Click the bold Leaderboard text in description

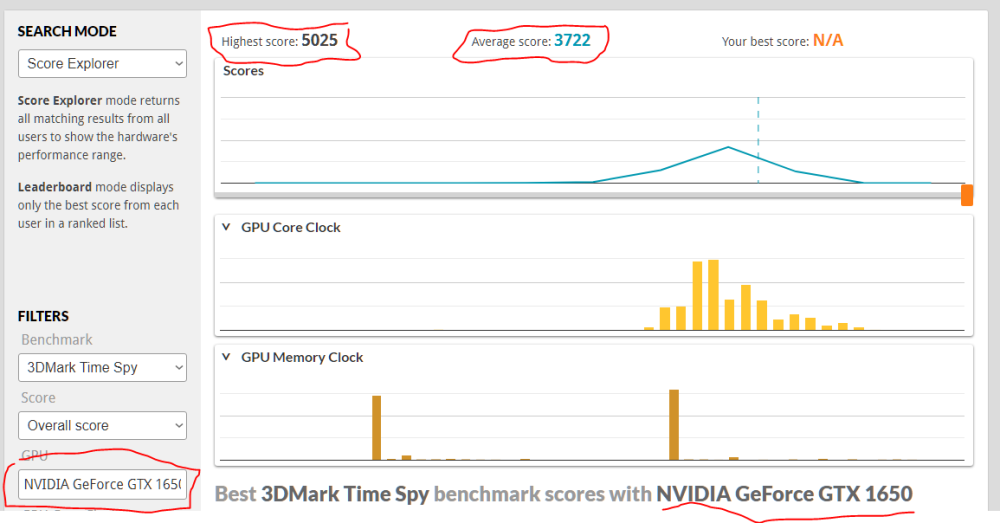point(55,187)
